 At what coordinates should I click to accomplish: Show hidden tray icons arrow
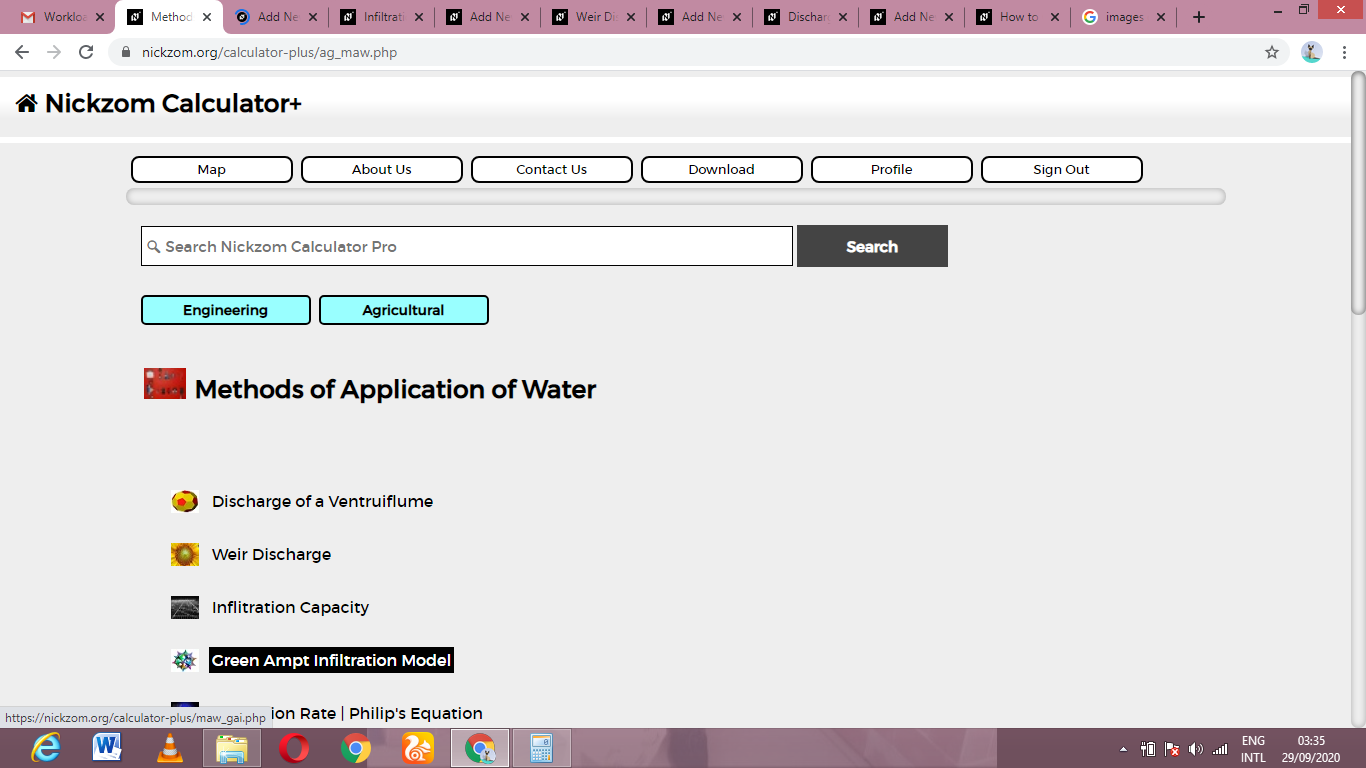click(1122, 748)
